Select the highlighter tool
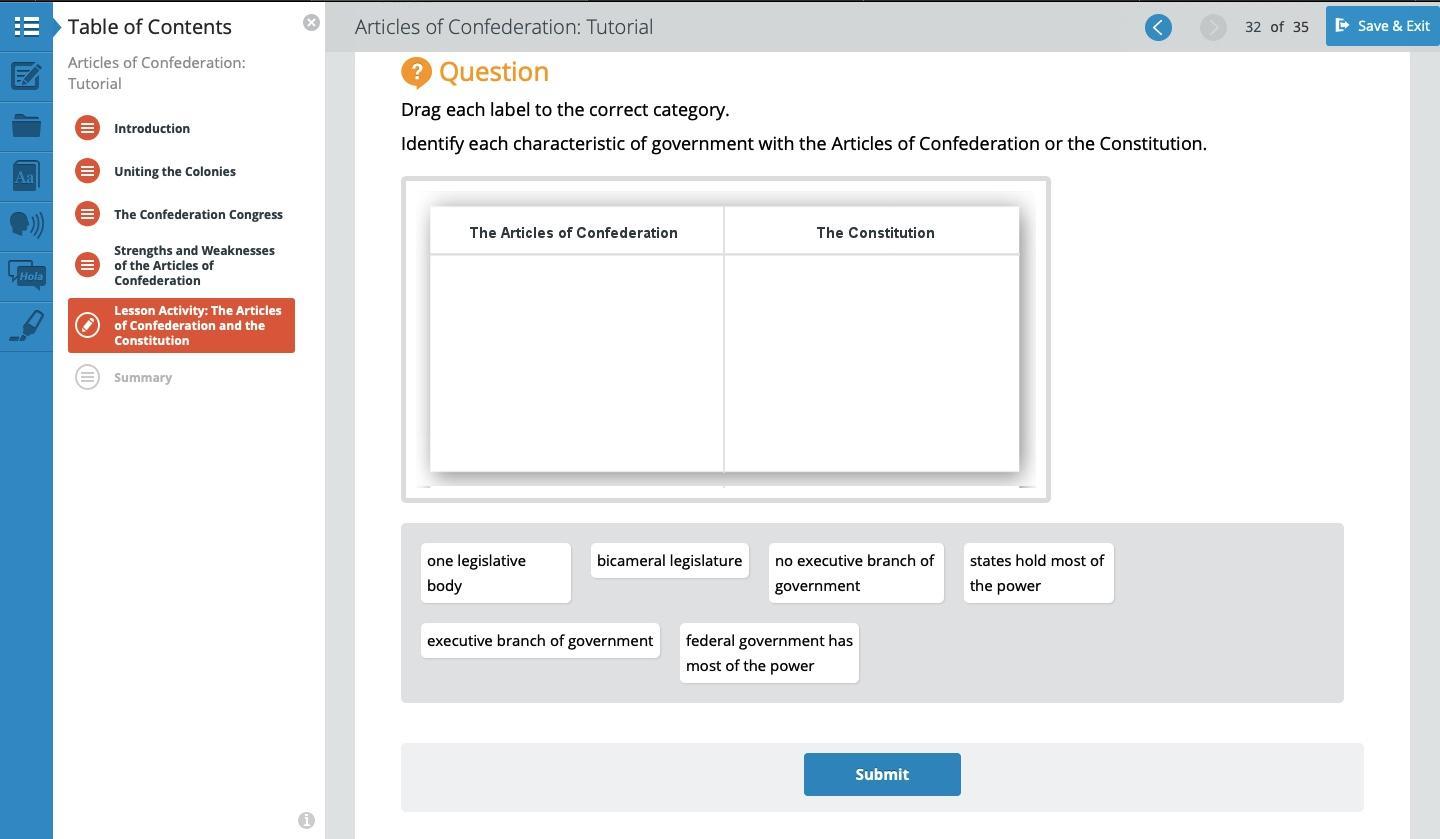This screenshot has height=839, width=1440. 26,326
